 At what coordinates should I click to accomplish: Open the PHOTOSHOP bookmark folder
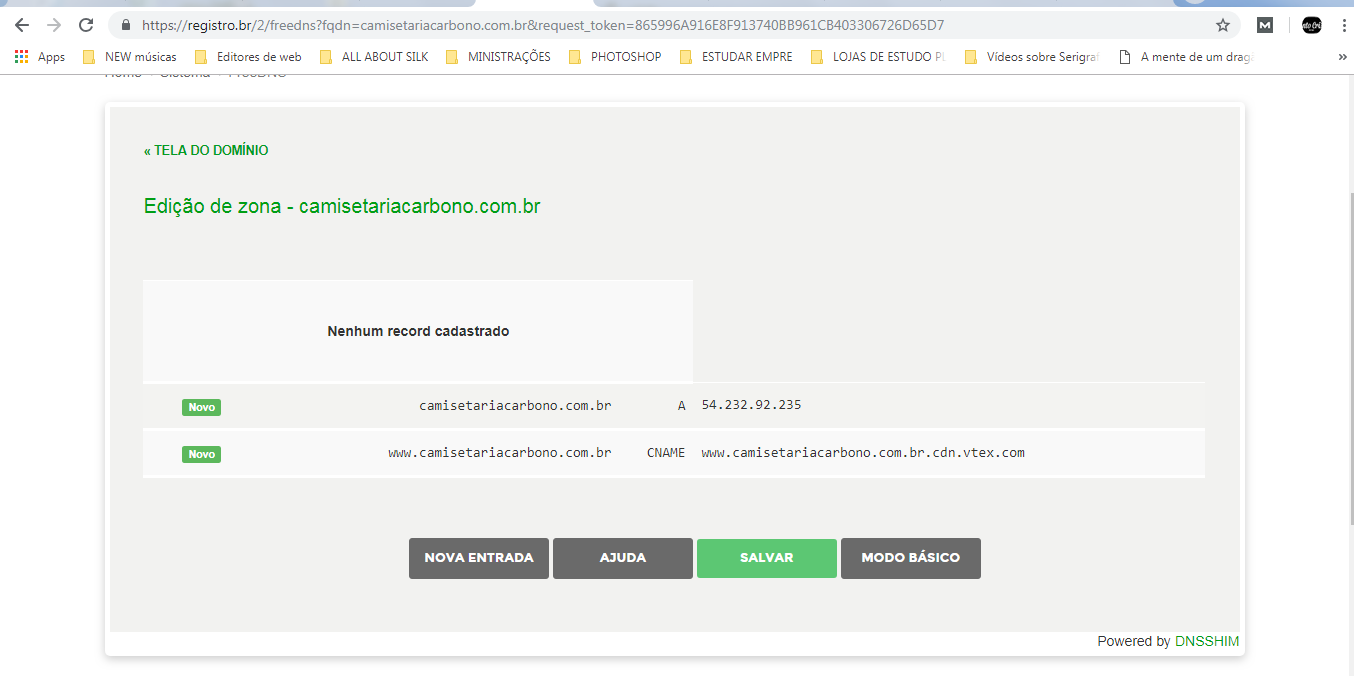(x=615, y=57)
